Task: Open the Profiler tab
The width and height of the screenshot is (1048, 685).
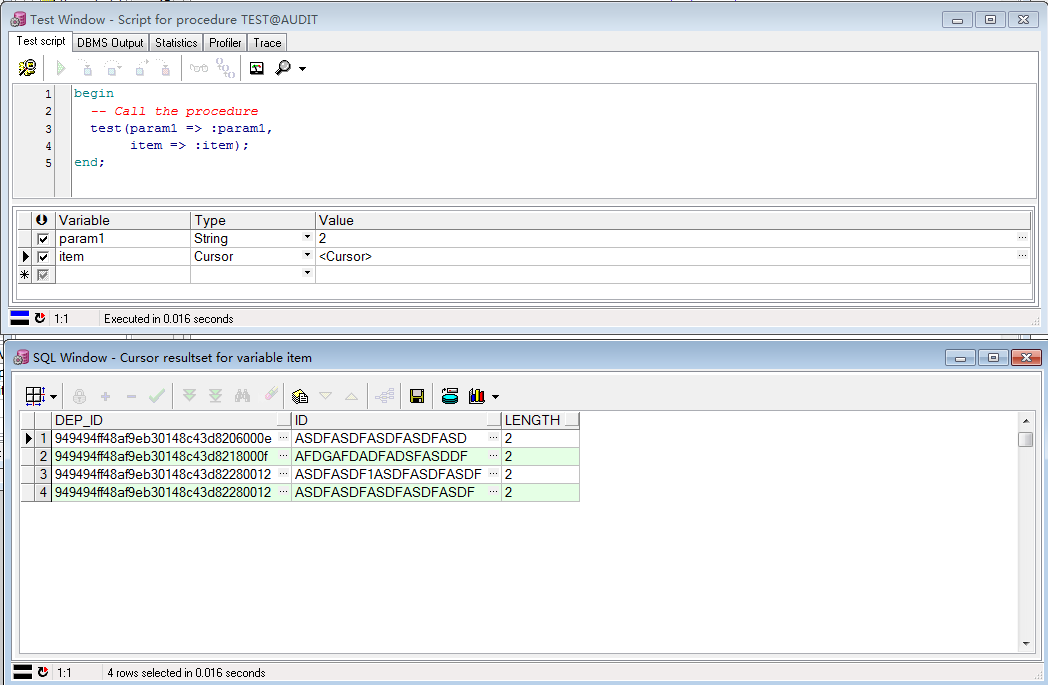Action: click(225, 42)
